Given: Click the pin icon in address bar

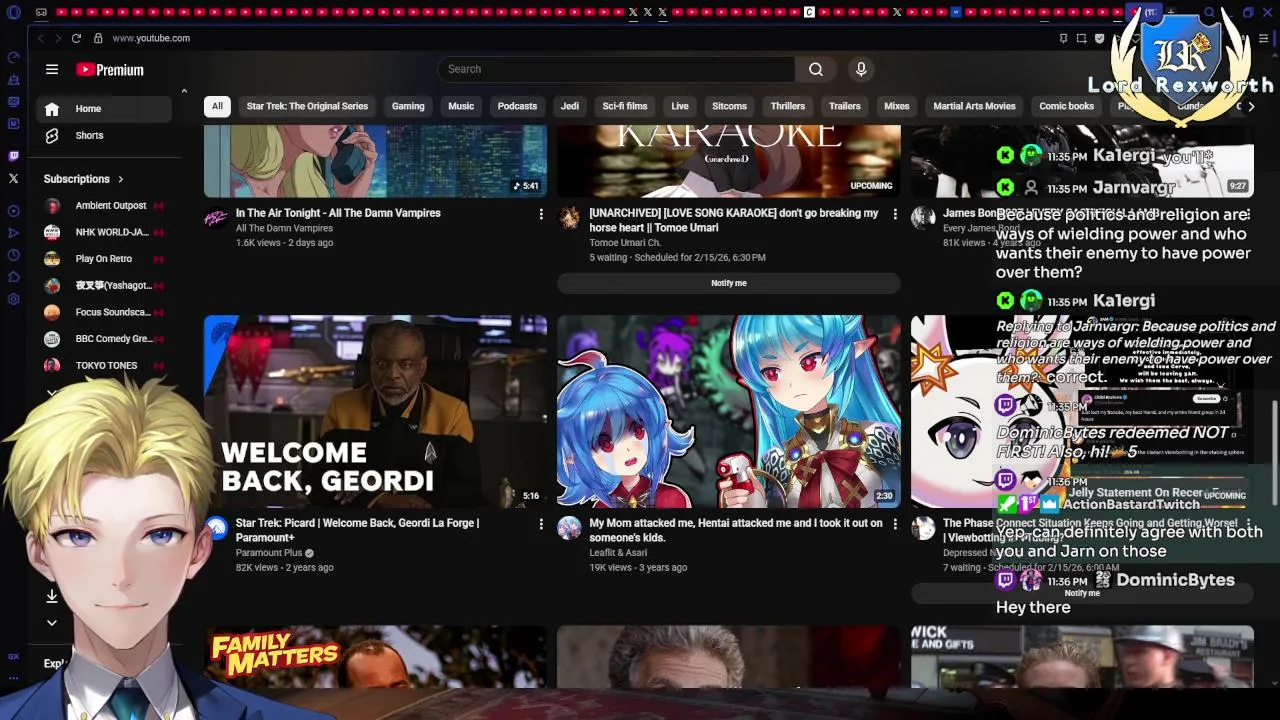Looking at the screenshot, I should point(1063,38).
